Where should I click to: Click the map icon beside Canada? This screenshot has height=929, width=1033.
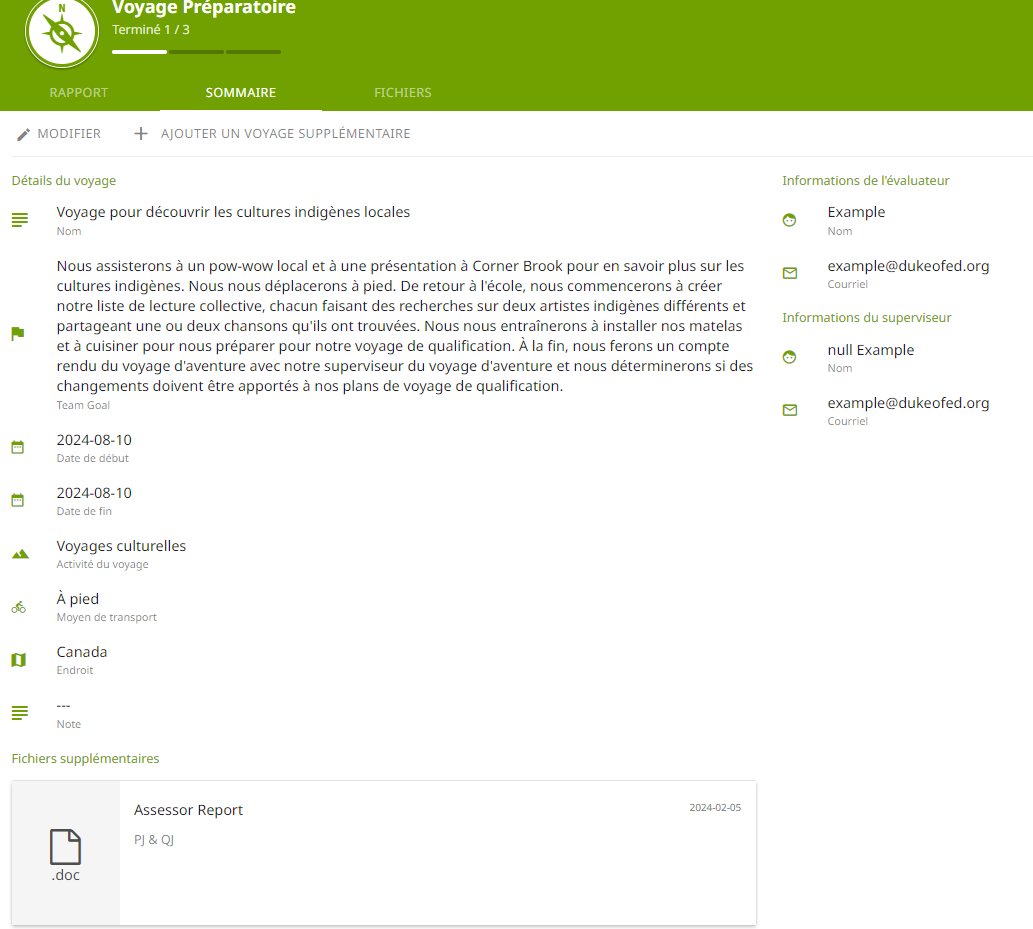[18, 660]
